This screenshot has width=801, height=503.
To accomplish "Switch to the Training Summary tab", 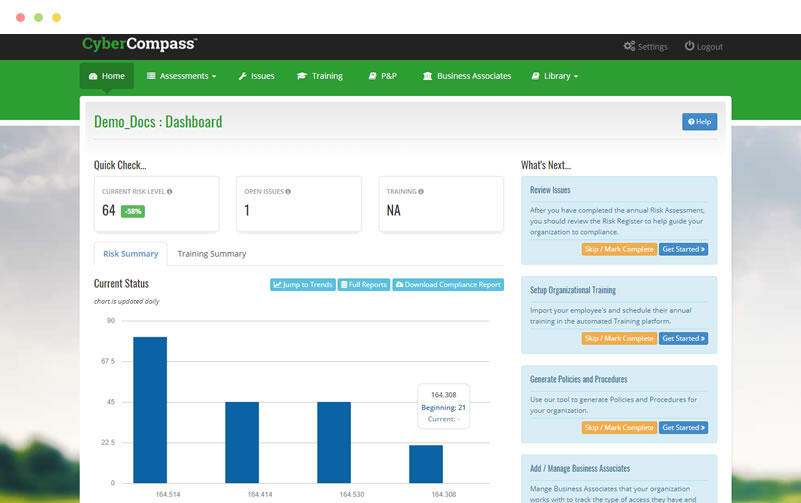I will pos(212,254).
